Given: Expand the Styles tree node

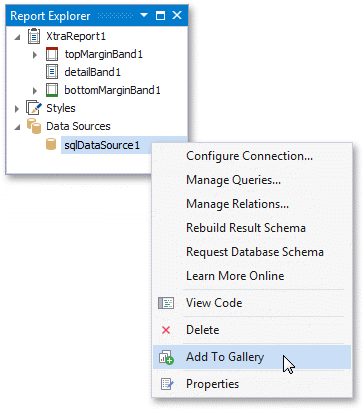Looking at the screenshot, I should pos(17,109).
